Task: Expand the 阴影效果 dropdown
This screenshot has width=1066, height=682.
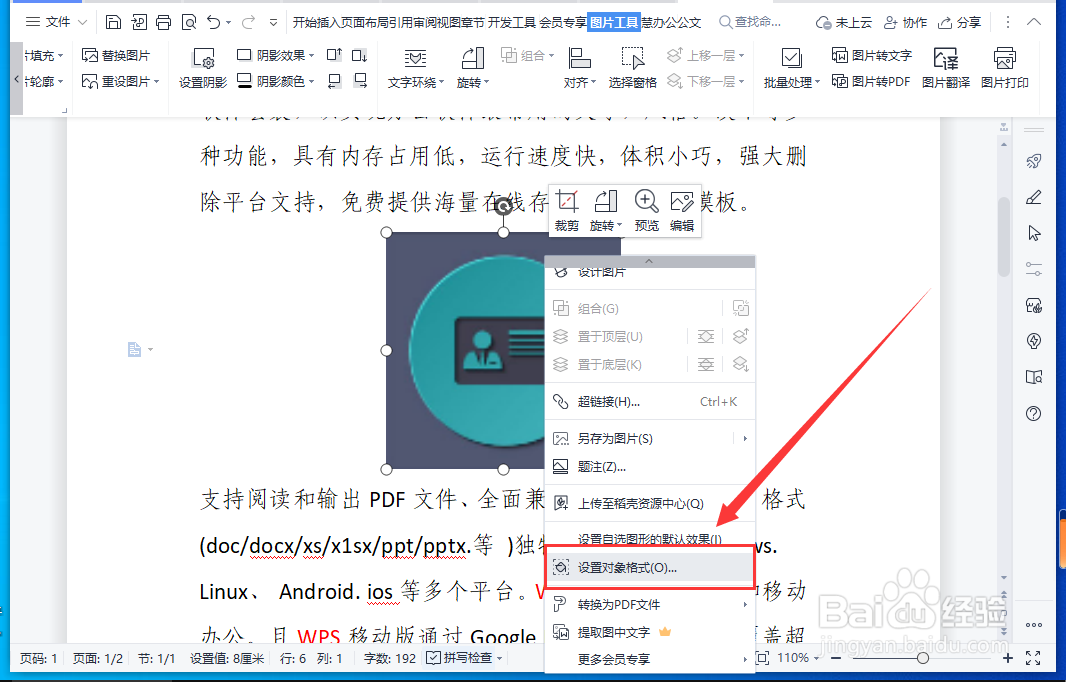Action: [311, 55]
